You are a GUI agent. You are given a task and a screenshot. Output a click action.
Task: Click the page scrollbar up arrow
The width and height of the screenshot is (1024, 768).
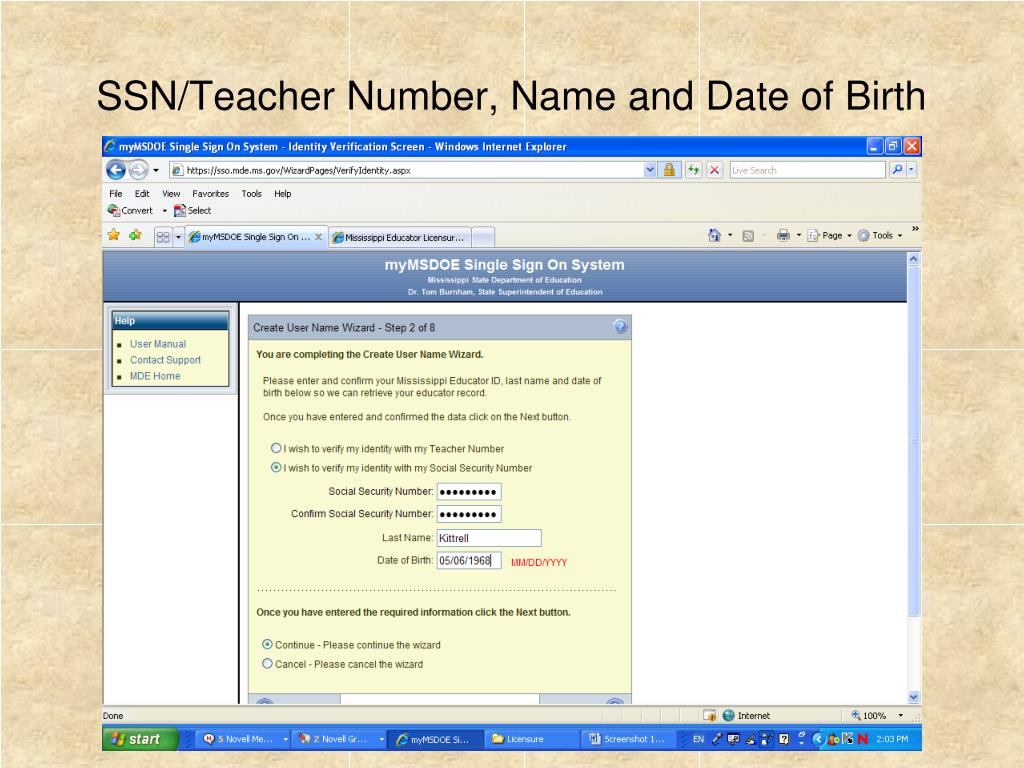coord(914,259)
